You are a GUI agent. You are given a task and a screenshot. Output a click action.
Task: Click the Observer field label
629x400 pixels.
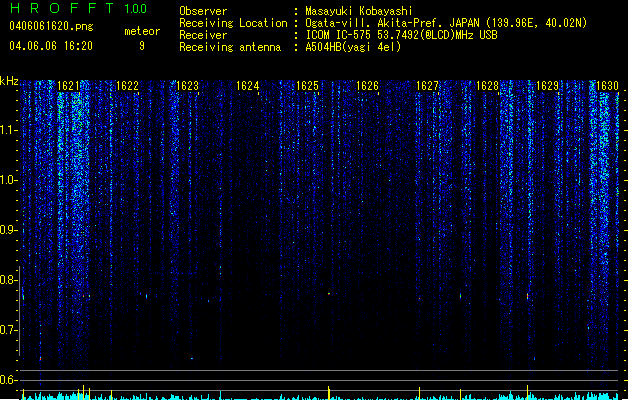[x=203, y=11]
